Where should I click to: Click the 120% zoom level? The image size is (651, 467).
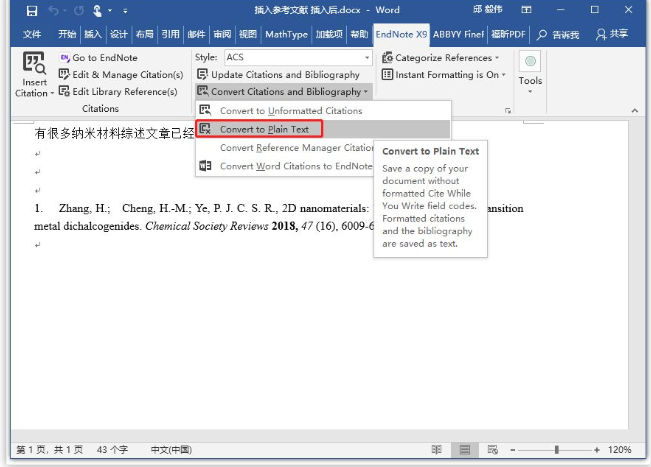coord(619,450)
